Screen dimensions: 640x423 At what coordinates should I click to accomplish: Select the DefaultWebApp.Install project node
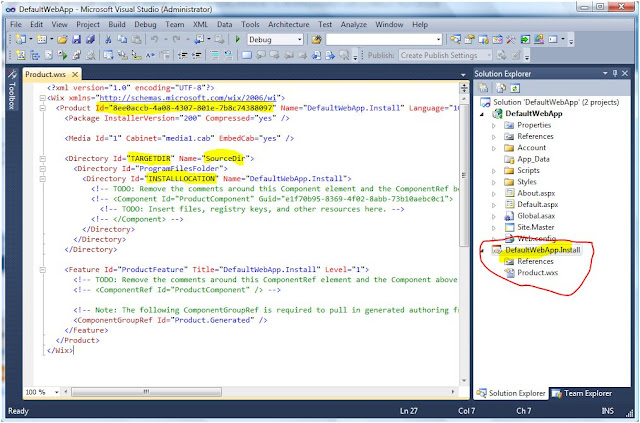tap(542, 250)
